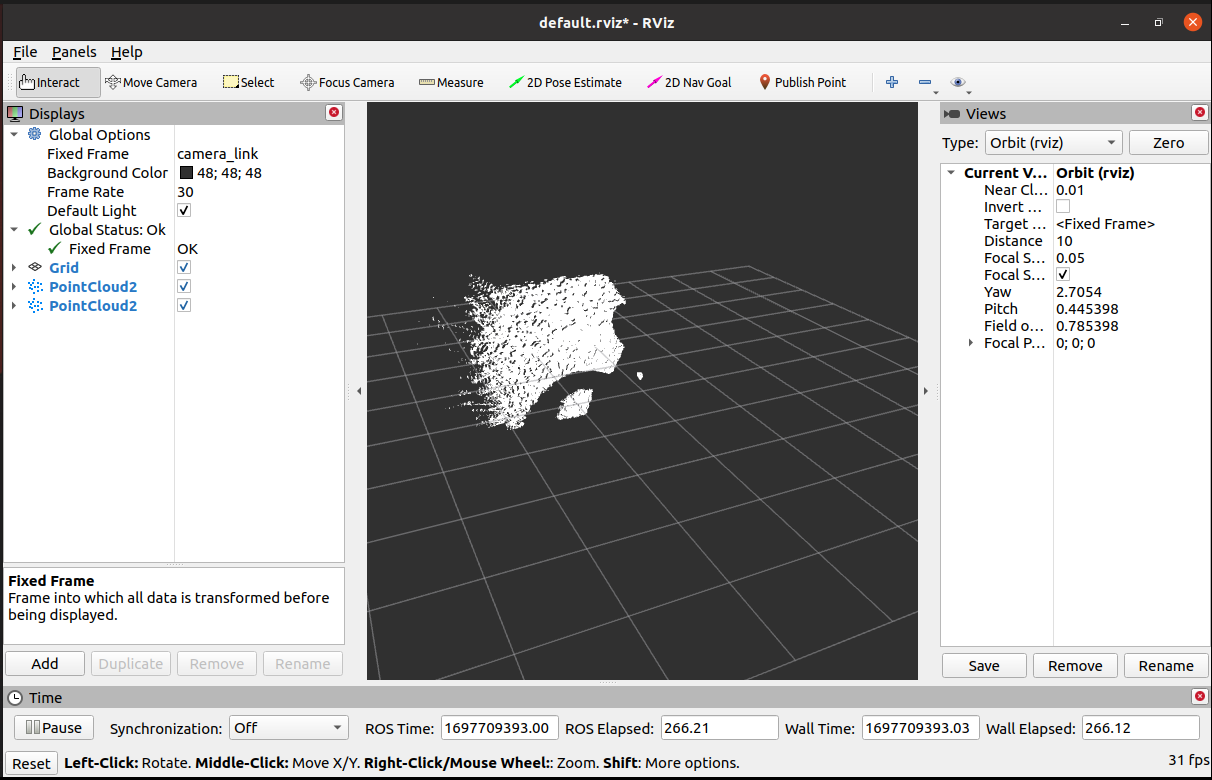Select the camera_link Fixed Frame value
Screen dimensions: 1212x780
218,153
